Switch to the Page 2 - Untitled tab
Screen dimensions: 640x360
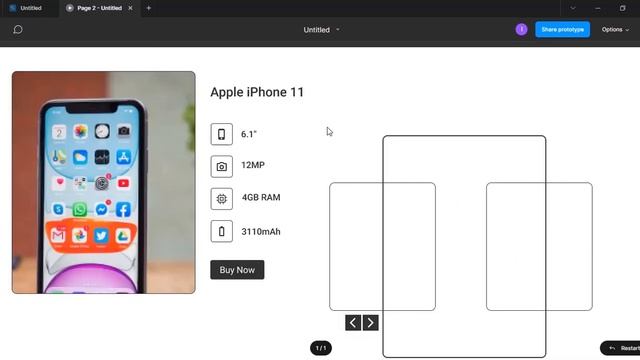[99, 8]
